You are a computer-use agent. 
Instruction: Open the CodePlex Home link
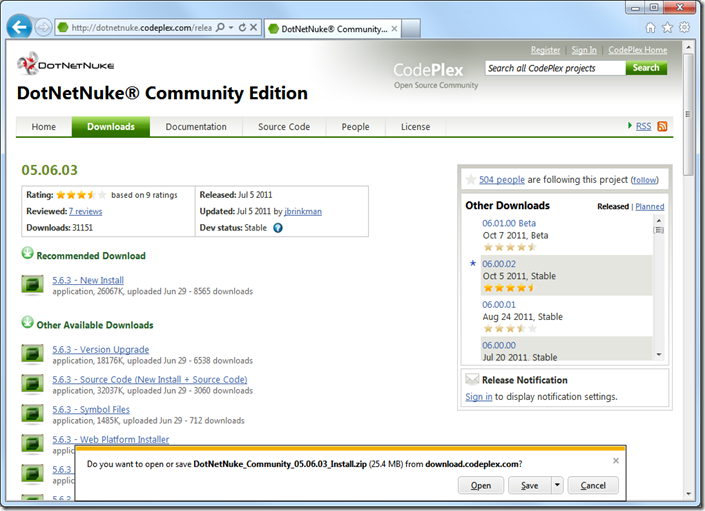point(638,50)
